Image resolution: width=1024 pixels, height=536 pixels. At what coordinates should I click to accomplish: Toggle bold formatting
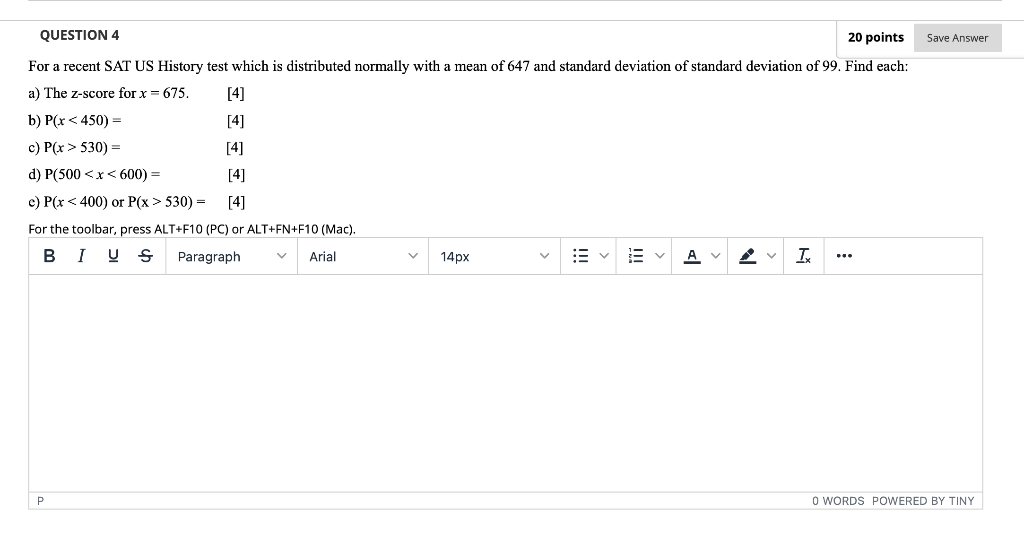click(49, 256)
